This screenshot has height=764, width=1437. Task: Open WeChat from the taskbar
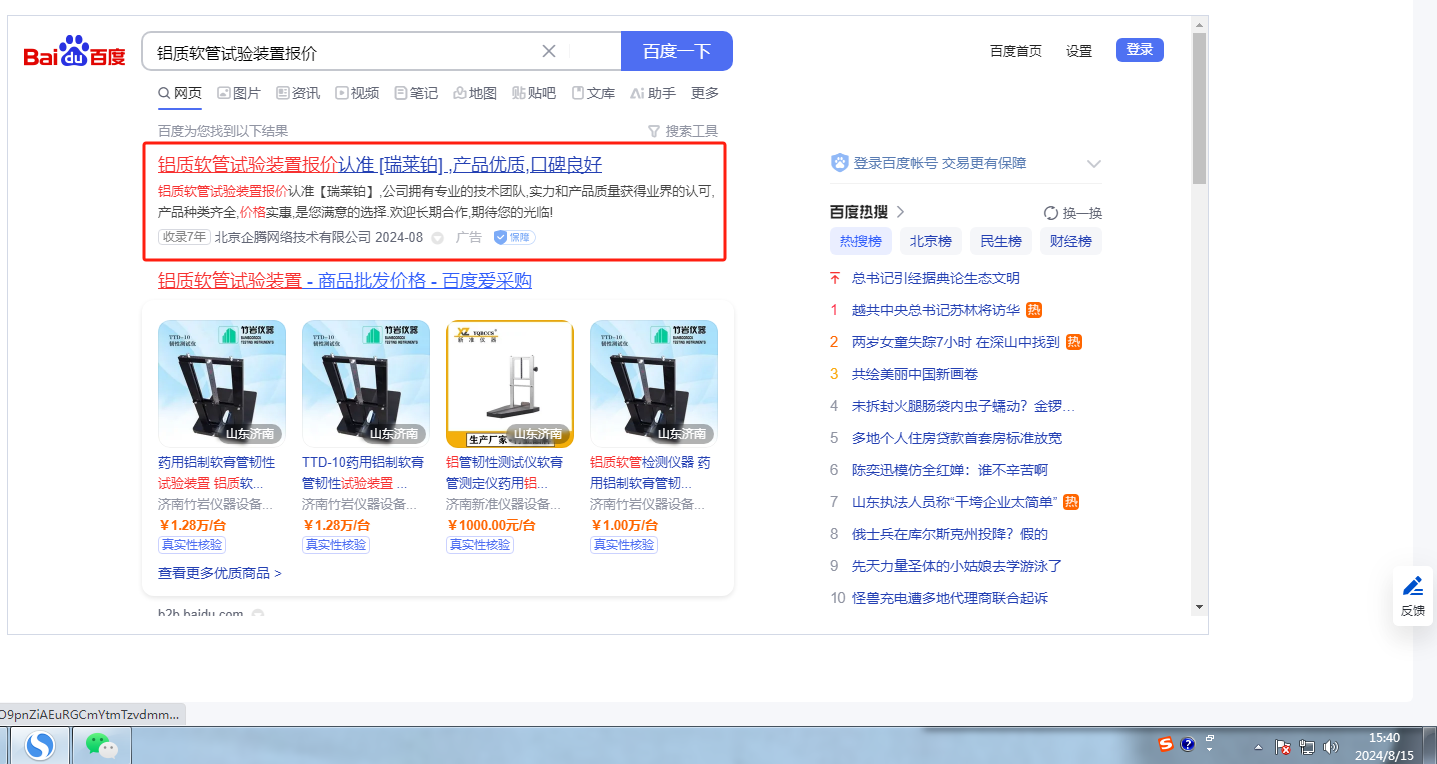click(101, 745)
